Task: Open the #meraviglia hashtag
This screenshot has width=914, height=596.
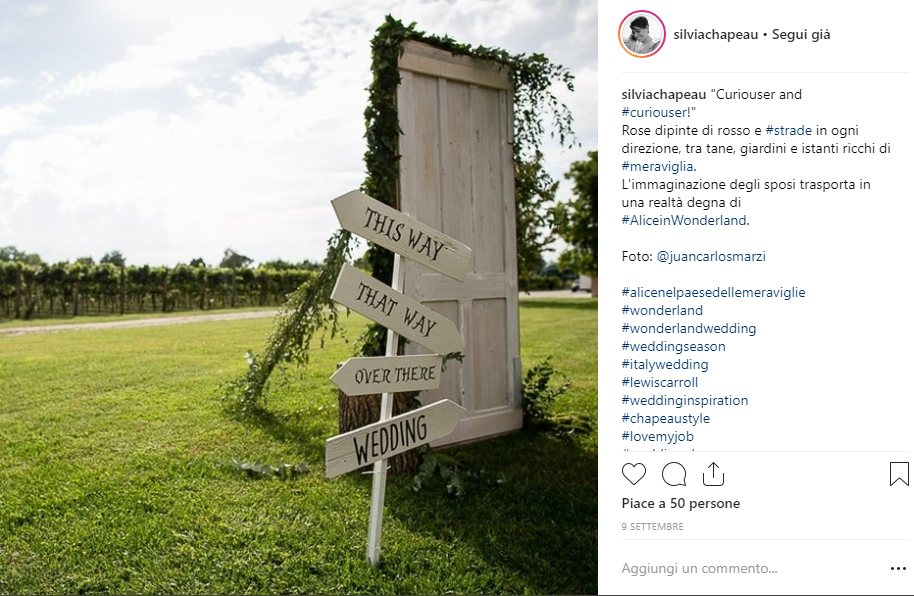Action: (x=658, y=167)
